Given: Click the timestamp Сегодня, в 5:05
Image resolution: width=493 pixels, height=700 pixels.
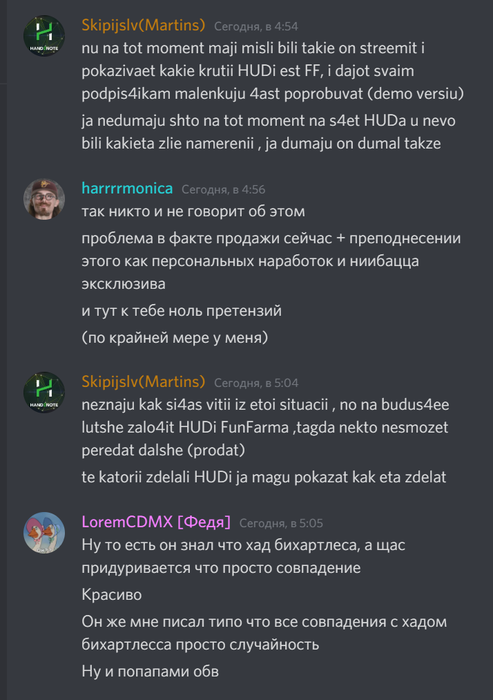Looking at the screenshot, I should click(x=281, y=523).
